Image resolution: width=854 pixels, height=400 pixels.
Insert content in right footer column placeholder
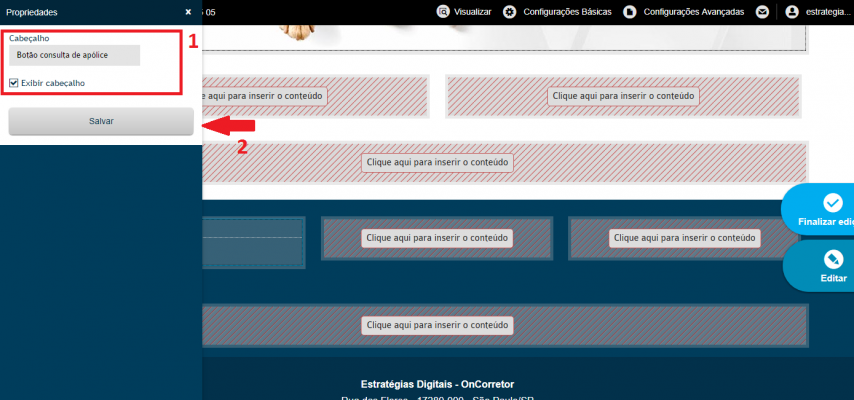[685, 238]
